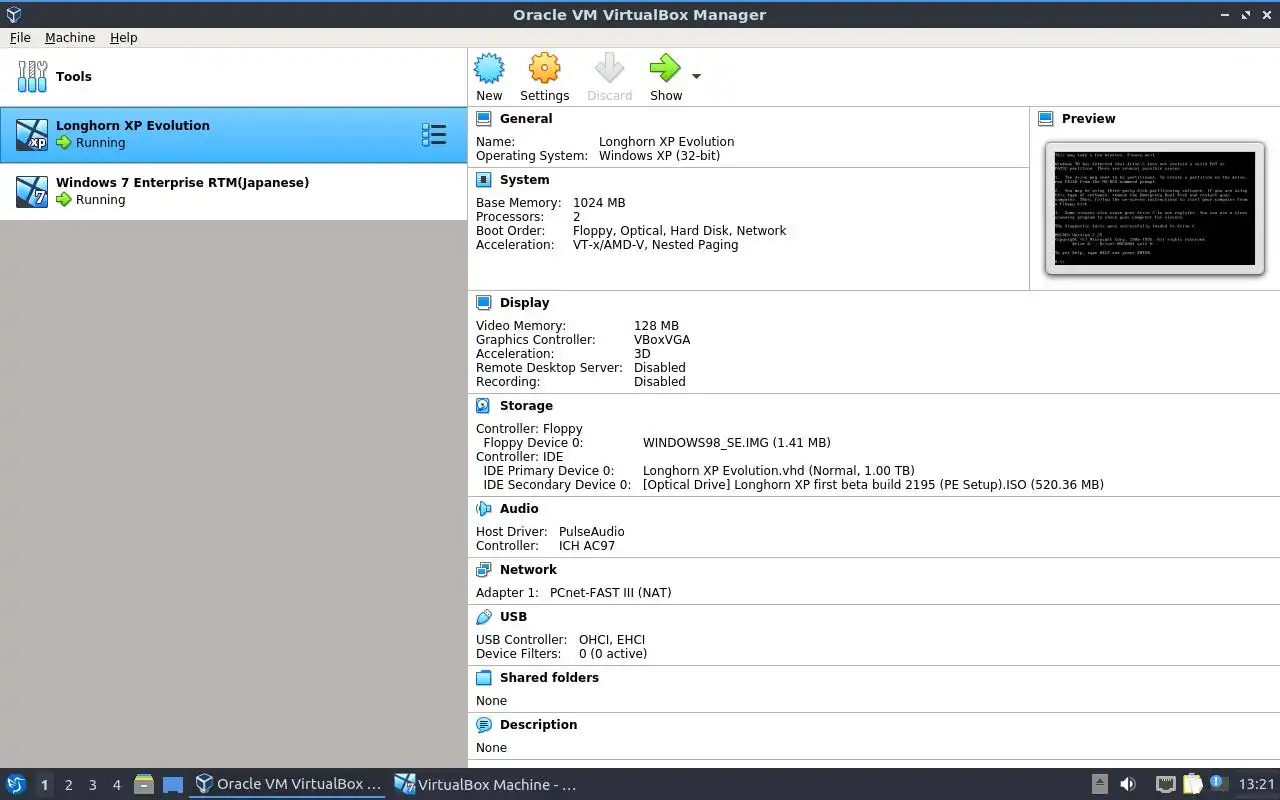Click Windows XP (32-bit) operating system value
1280x800 pixels.
click(659, 155)
